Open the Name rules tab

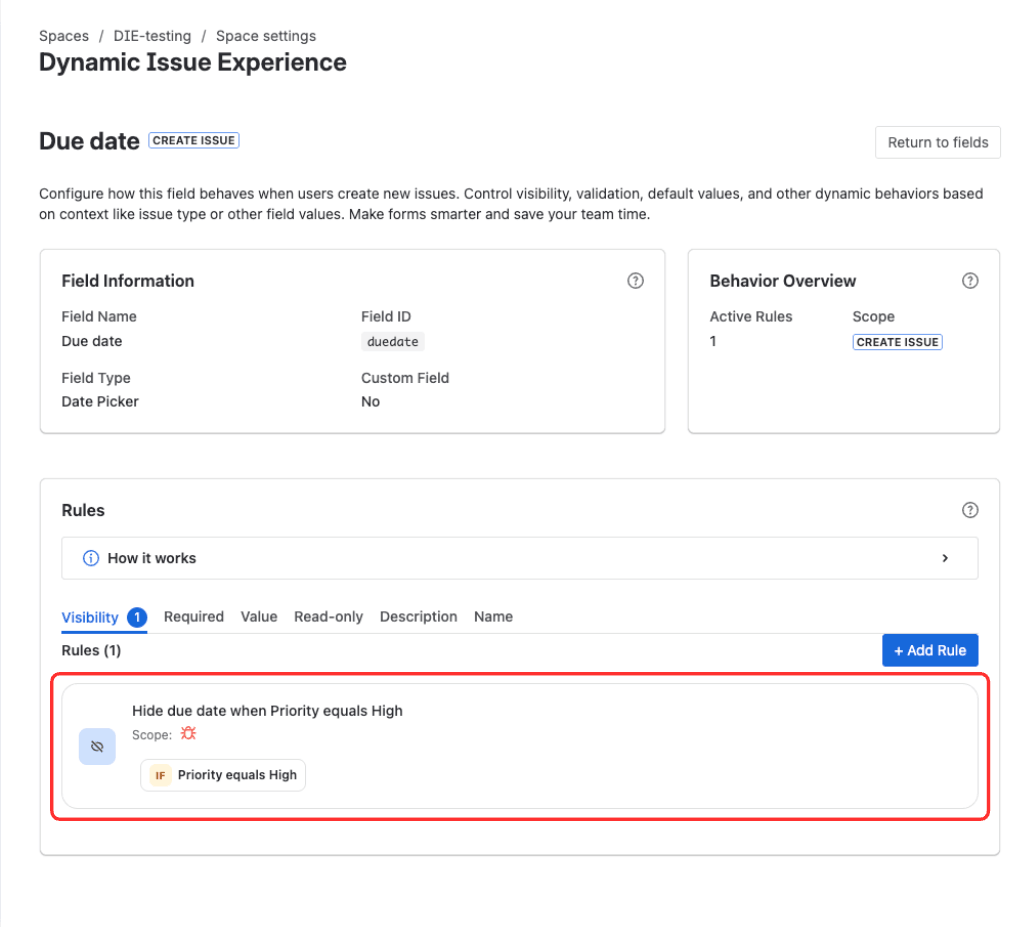point(493,617)
